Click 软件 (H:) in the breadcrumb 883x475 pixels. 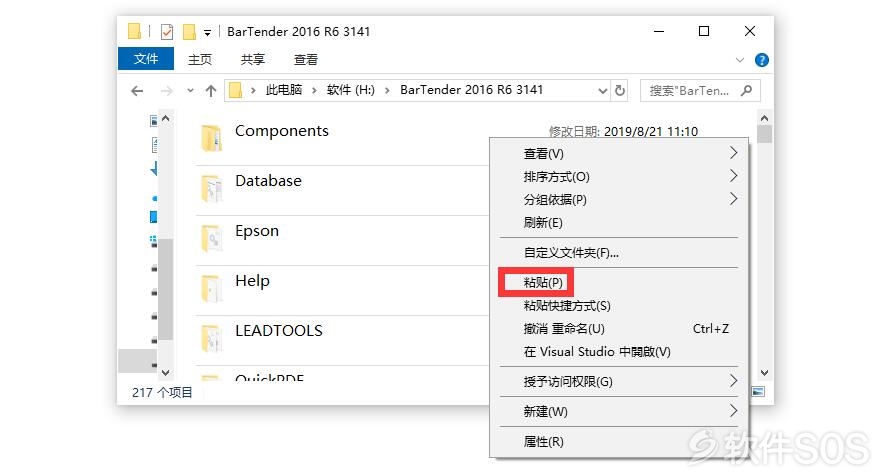click(x=350, y=90)
